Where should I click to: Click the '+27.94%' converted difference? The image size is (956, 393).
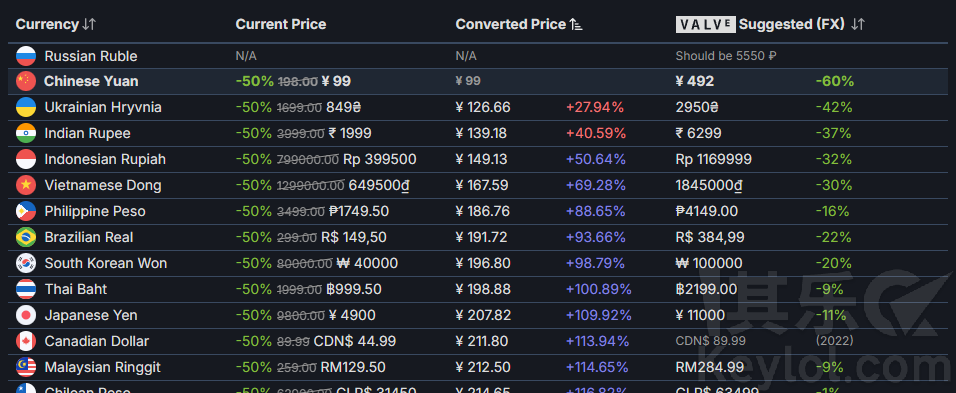pos(595,107)
